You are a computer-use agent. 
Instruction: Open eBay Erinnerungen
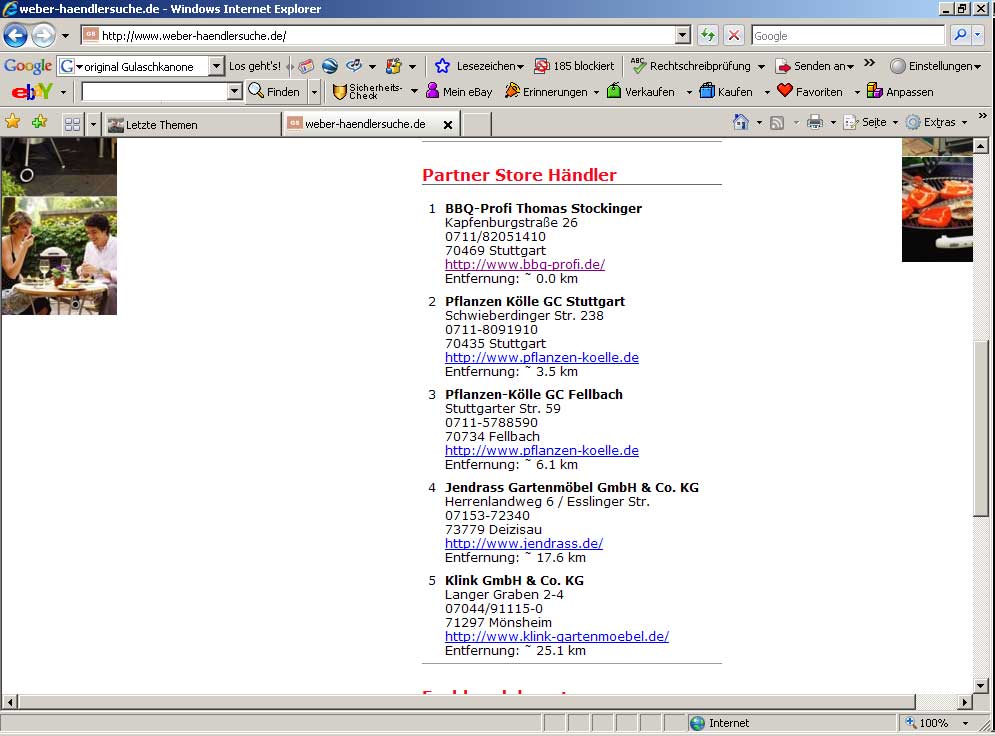tap(547, 92)
